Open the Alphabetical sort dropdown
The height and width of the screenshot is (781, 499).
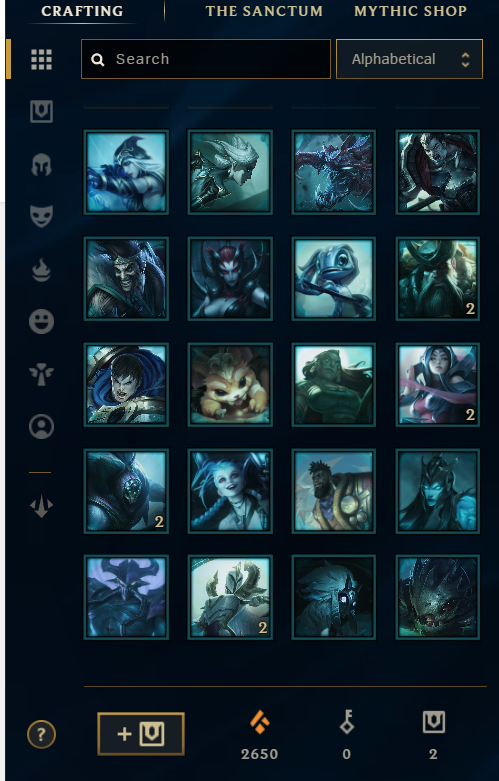409,59
